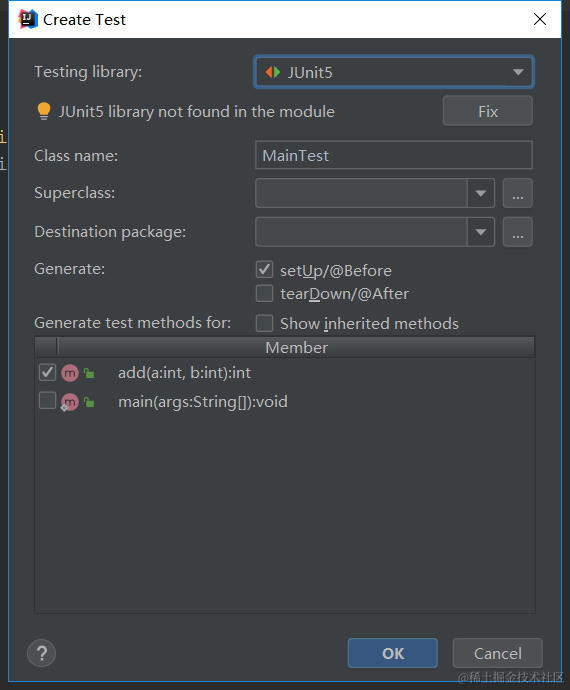Viewport: 570px width, 690px height.
Task: Expand the Superclass dropdown arrow
Action: [481, 193]
